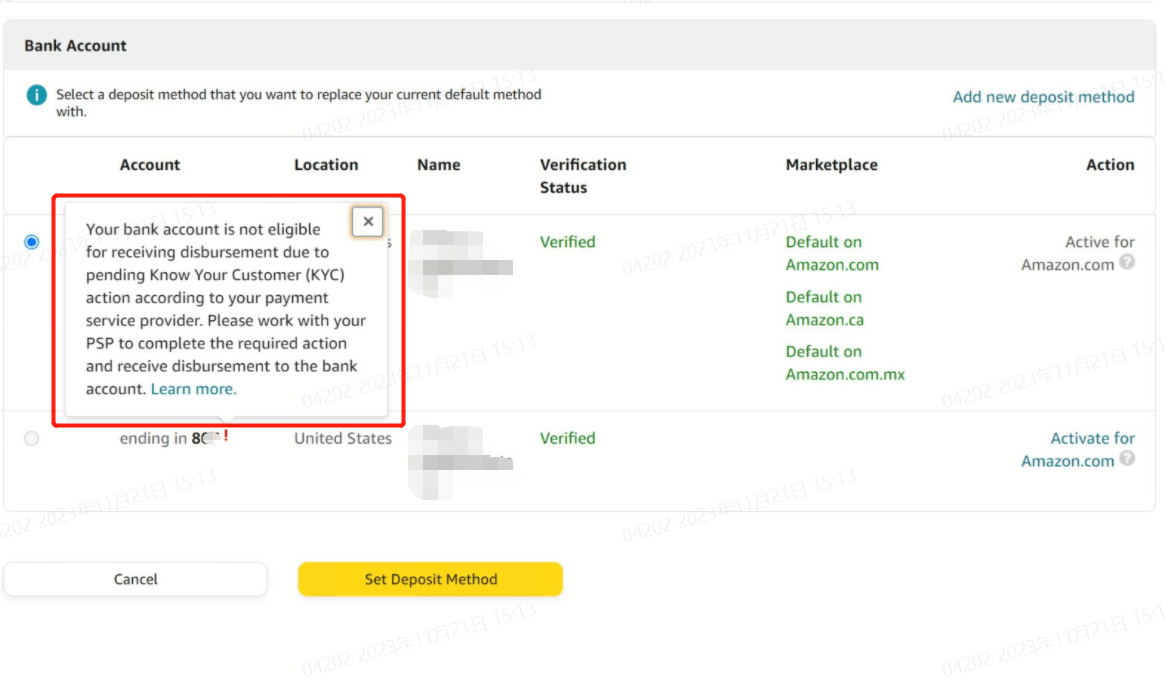Click the "Bank Account" section header
The width and height of the screenshot is (1166, 696).
pyautogui.click(x=75, y=45)
